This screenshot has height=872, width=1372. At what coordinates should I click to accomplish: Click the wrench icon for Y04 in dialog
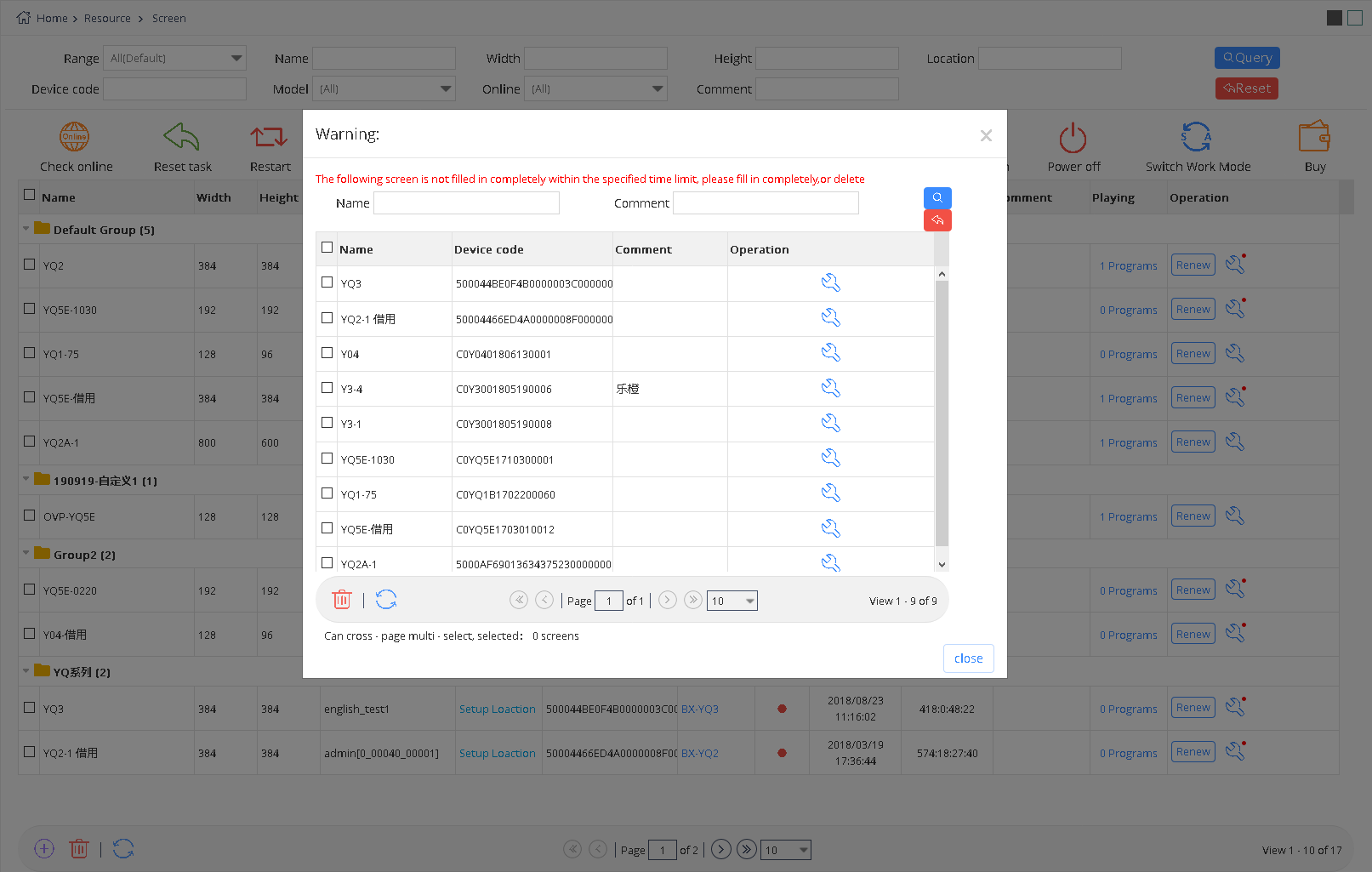(x=831, y=353)
